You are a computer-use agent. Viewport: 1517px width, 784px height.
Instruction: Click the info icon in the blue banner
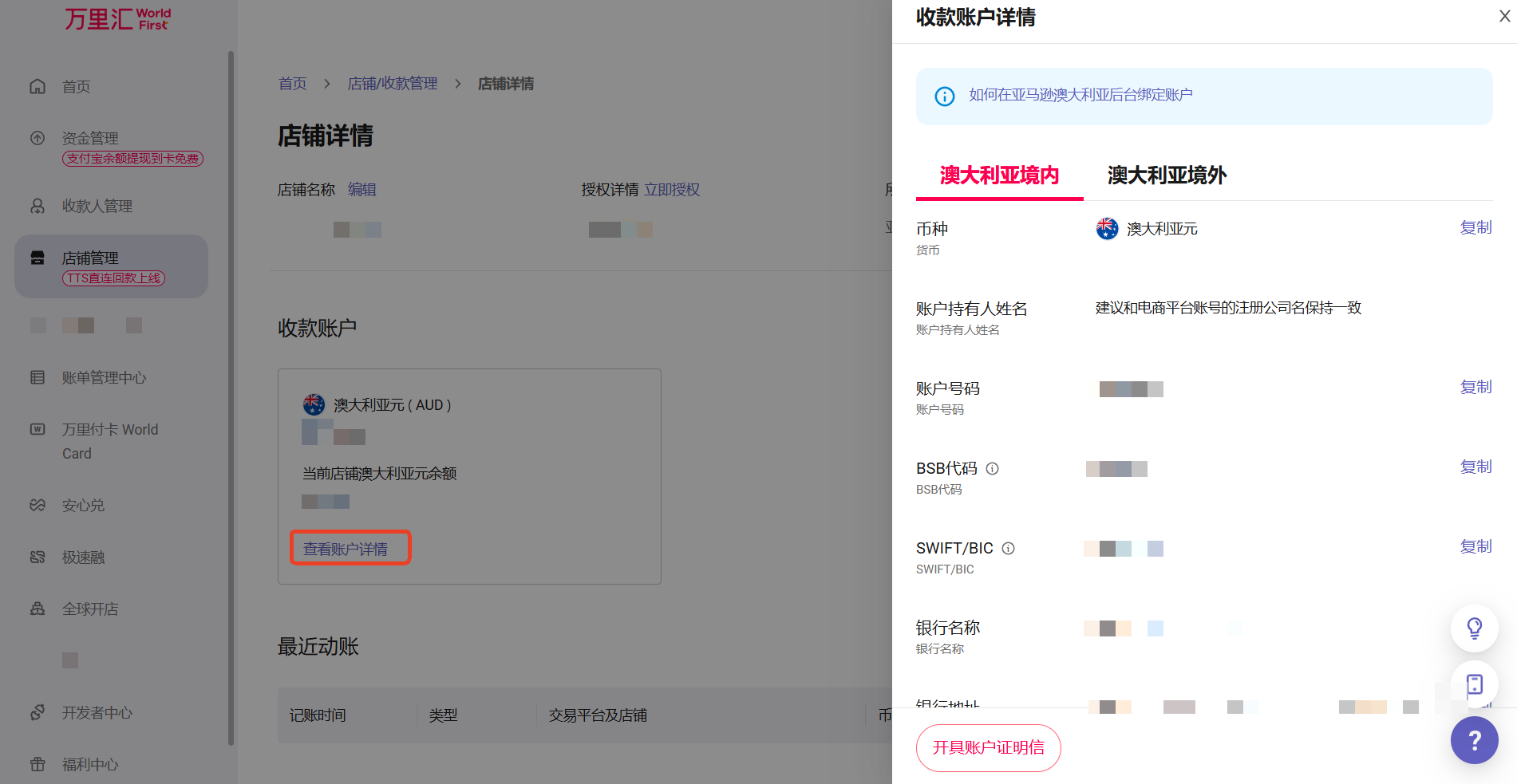945,97
